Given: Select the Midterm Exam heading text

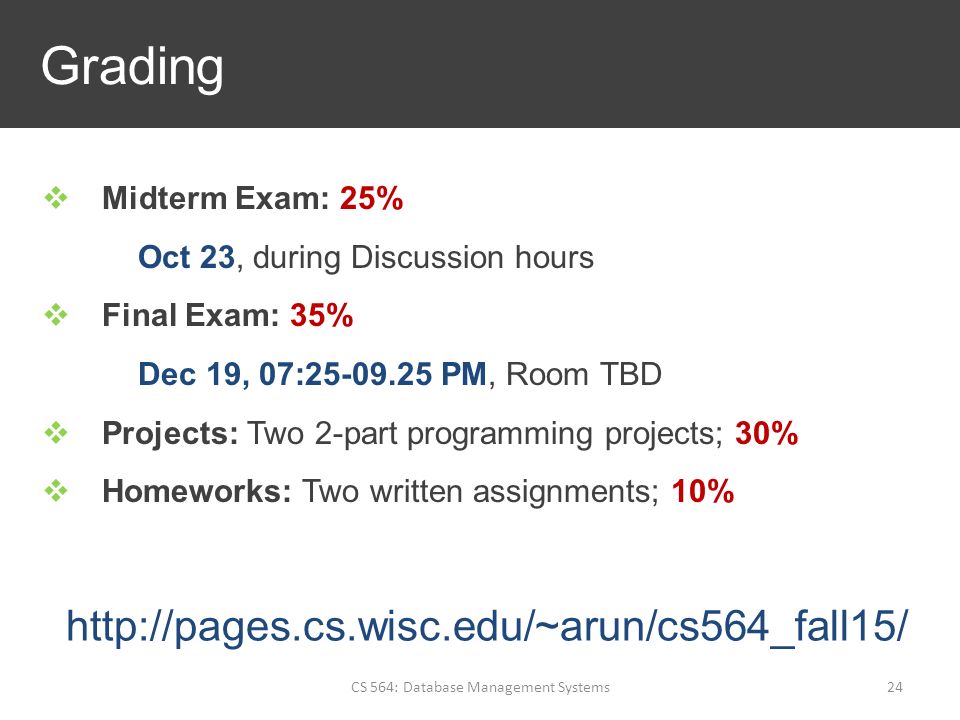Looking at the screenshot, I should coord(216,198).
